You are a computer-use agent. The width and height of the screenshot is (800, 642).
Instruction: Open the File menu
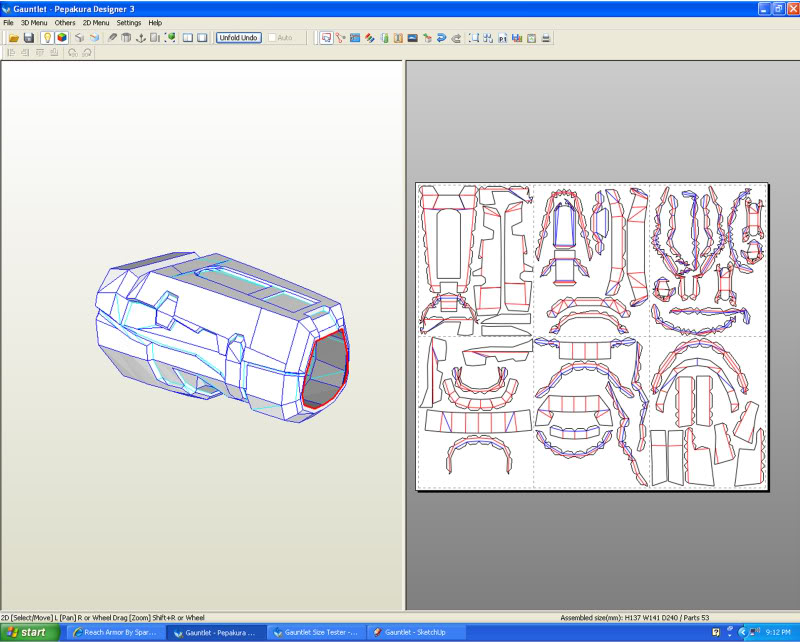[x=8, y=23]
